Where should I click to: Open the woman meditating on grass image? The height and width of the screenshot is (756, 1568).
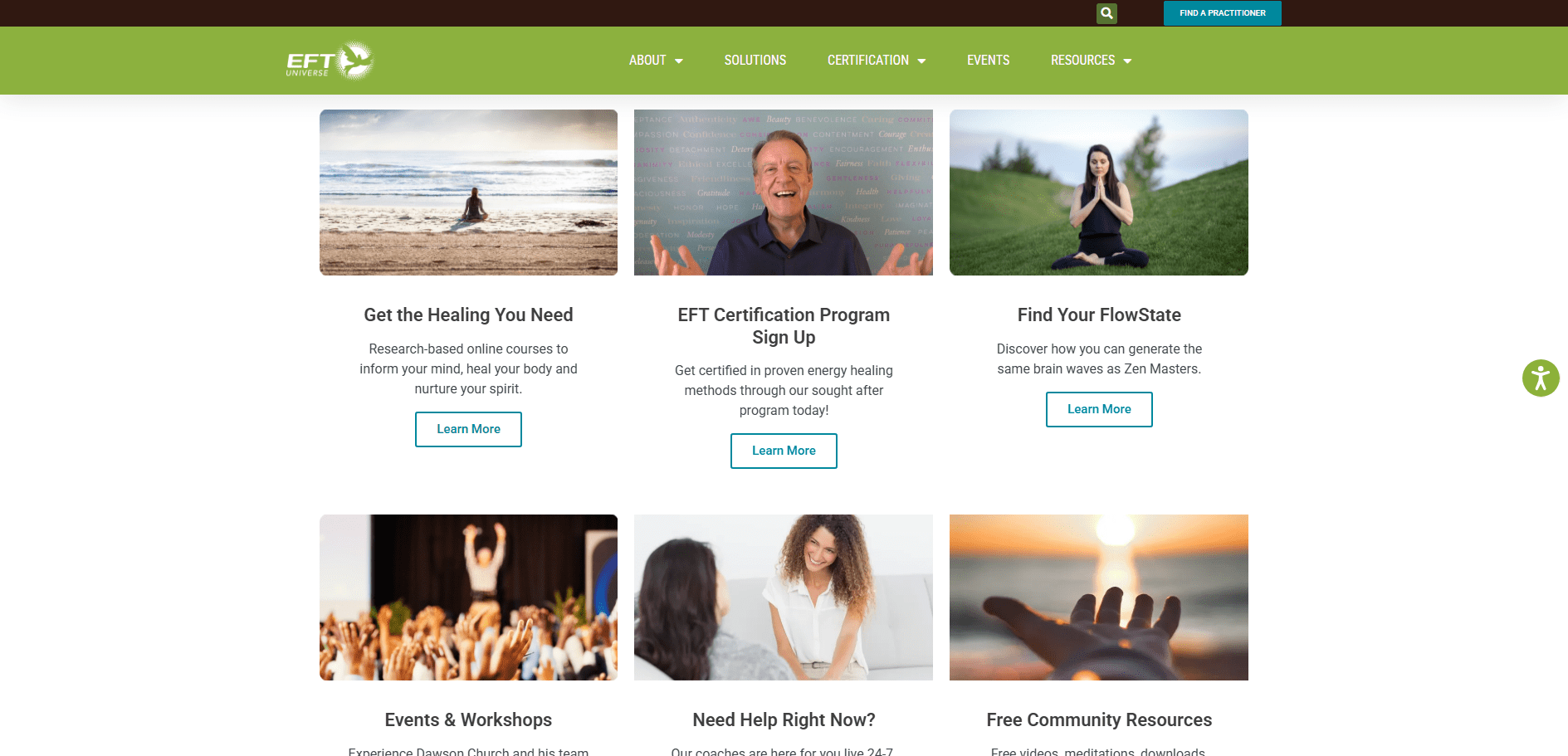pyautogui.click(x=1099, y=193)
